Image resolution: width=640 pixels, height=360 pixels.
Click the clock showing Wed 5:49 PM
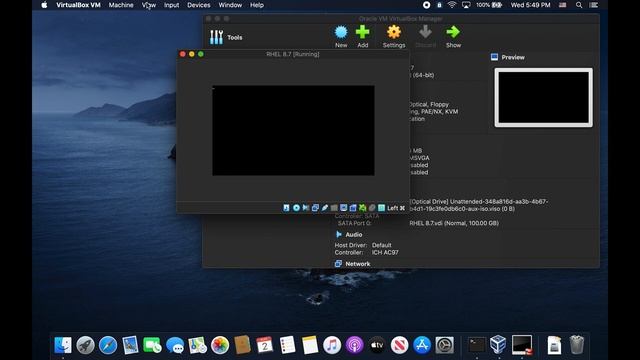pyautogui.click(x=530, y=5)
